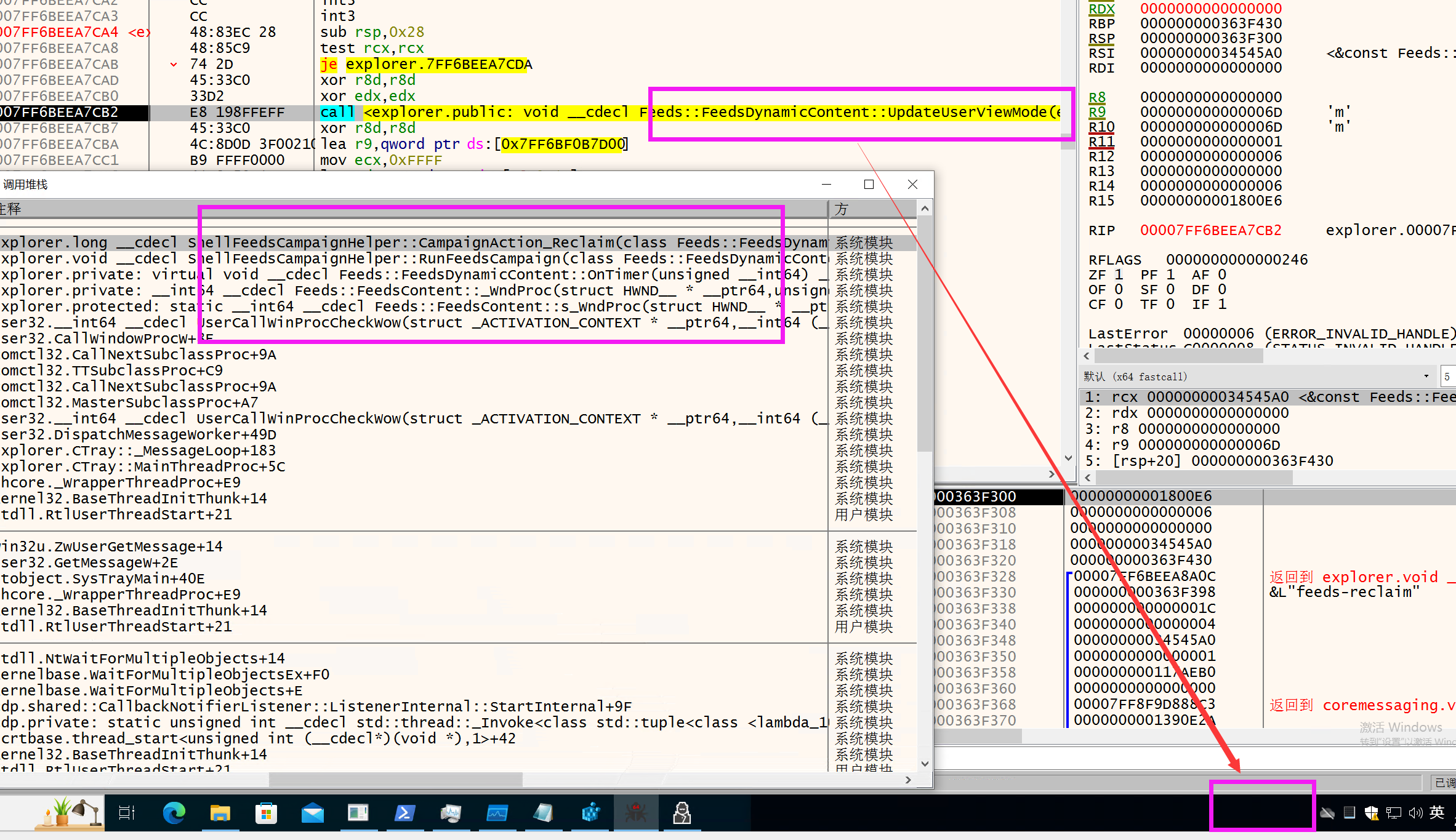
Task: Open the Mail app on the taskbar
Action: [313, 814]
